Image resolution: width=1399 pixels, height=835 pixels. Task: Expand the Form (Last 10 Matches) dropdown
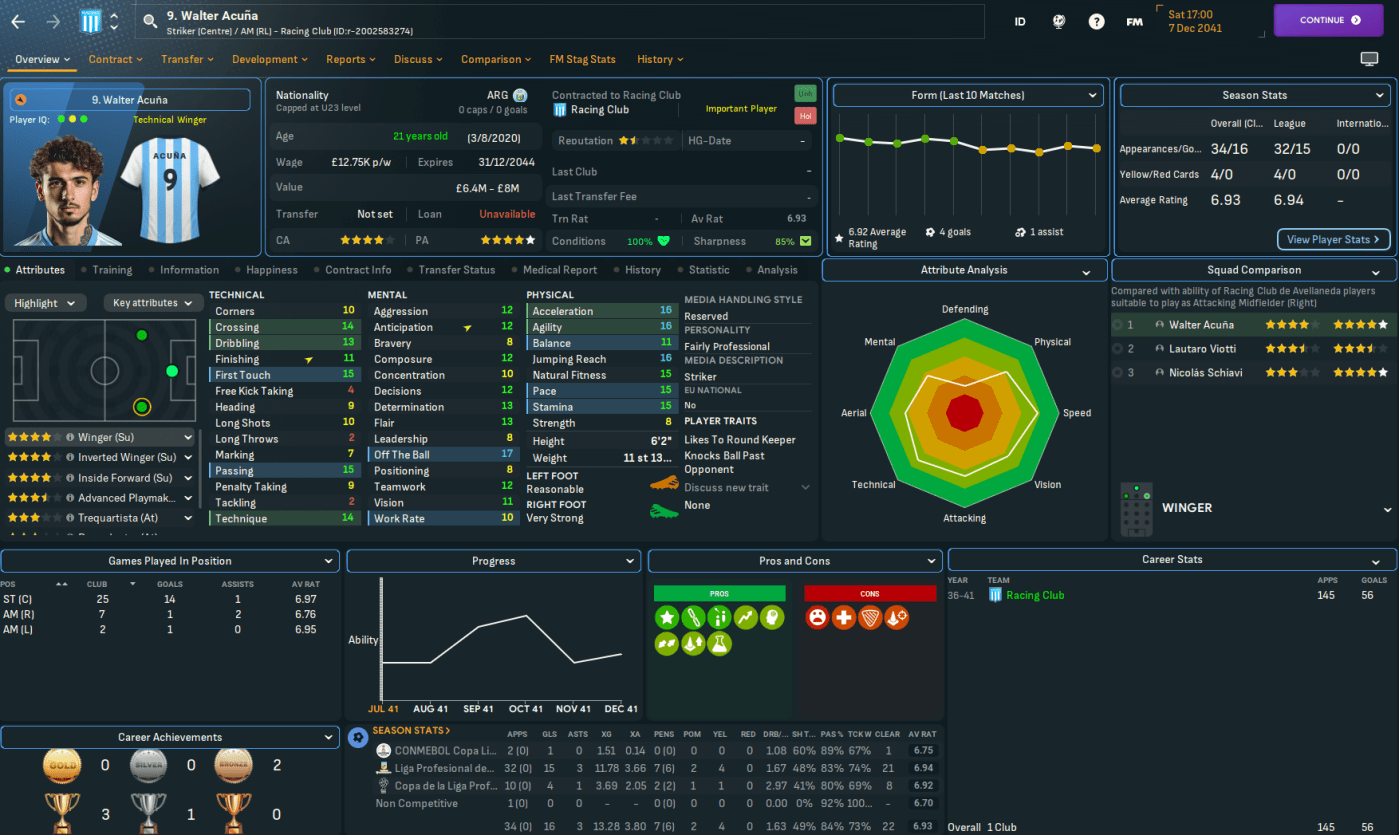point(967,96)
